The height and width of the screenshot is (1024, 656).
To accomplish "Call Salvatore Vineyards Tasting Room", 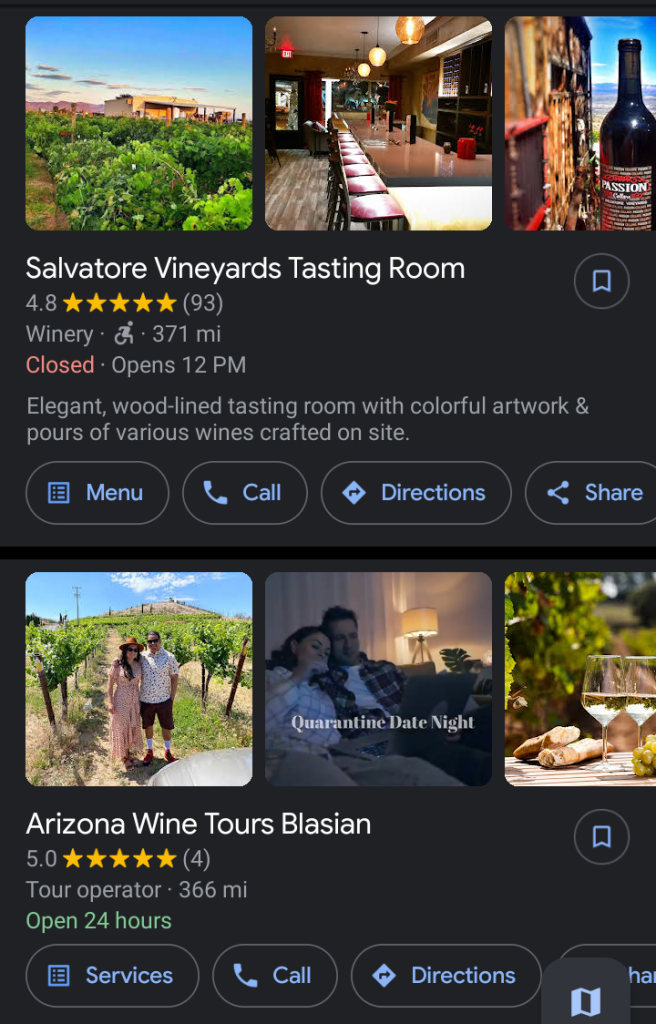I will 244,493.
